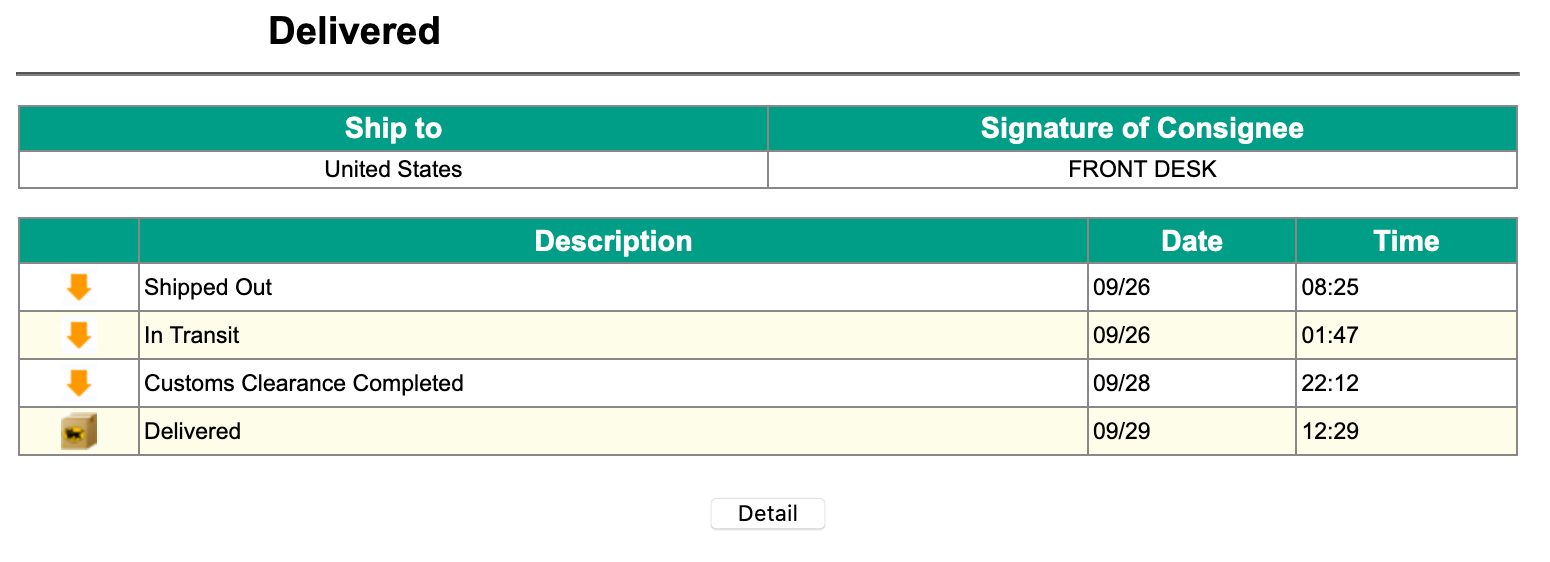1550x562 pixels.
Task: Open the Detail button
Action: [x=768, y=514]
